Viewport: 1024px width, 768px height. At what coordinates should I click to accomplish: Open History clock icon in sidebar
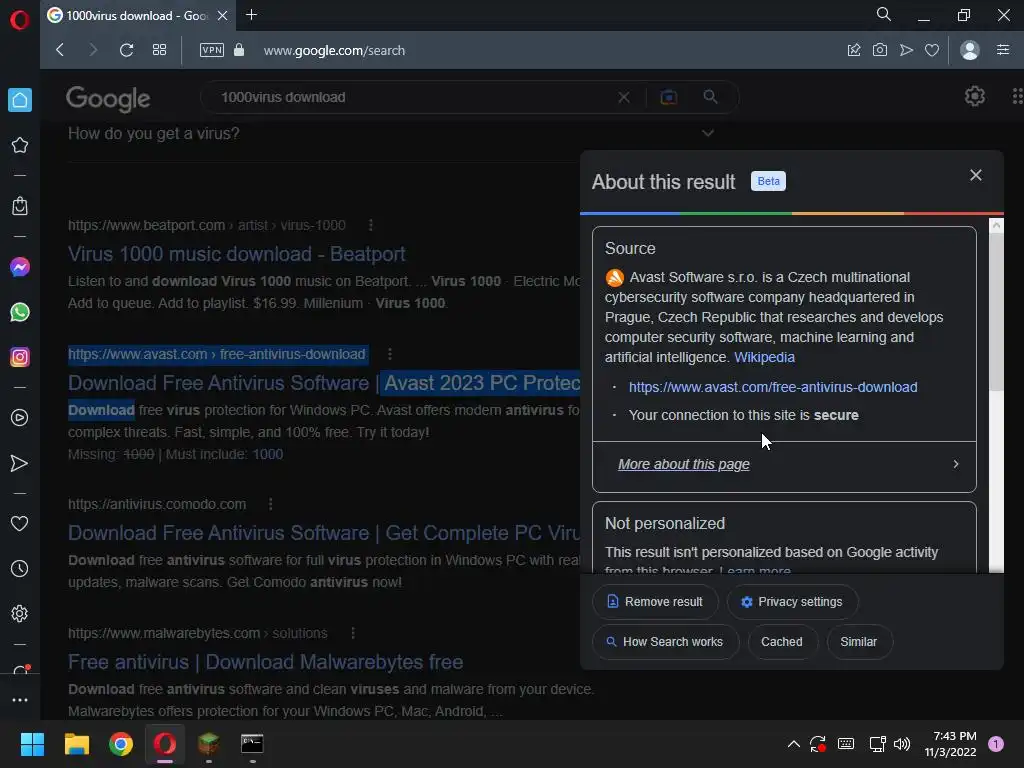pos(20,569)
